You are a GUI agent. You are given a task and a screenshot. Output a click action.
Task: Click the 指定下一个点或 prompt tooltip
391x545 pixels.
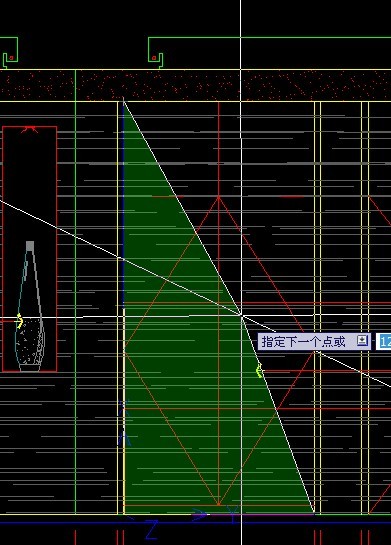(x=314, y=341)
